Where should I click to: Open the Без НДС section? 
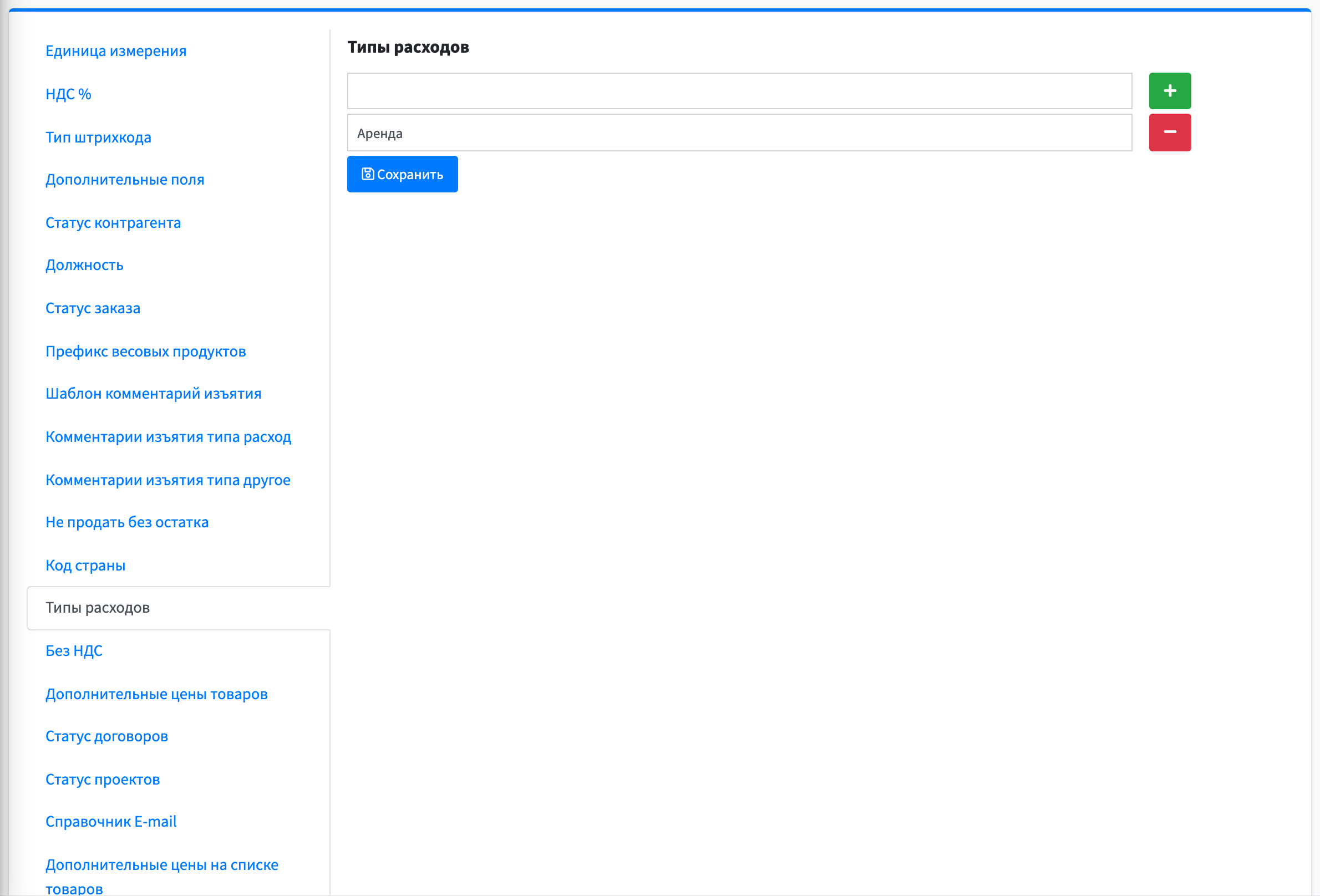coord(74,651)
